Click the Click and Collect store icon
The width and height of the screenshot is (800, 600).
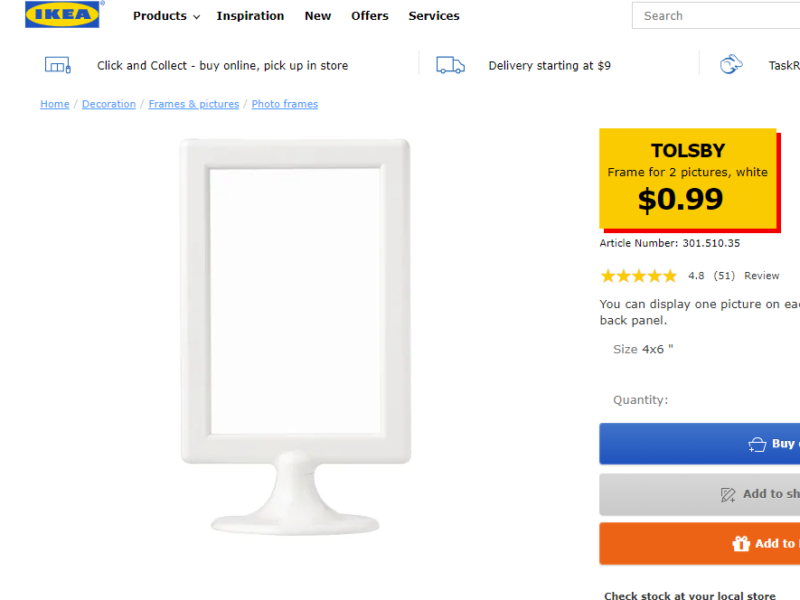click(x=58, y=65)
